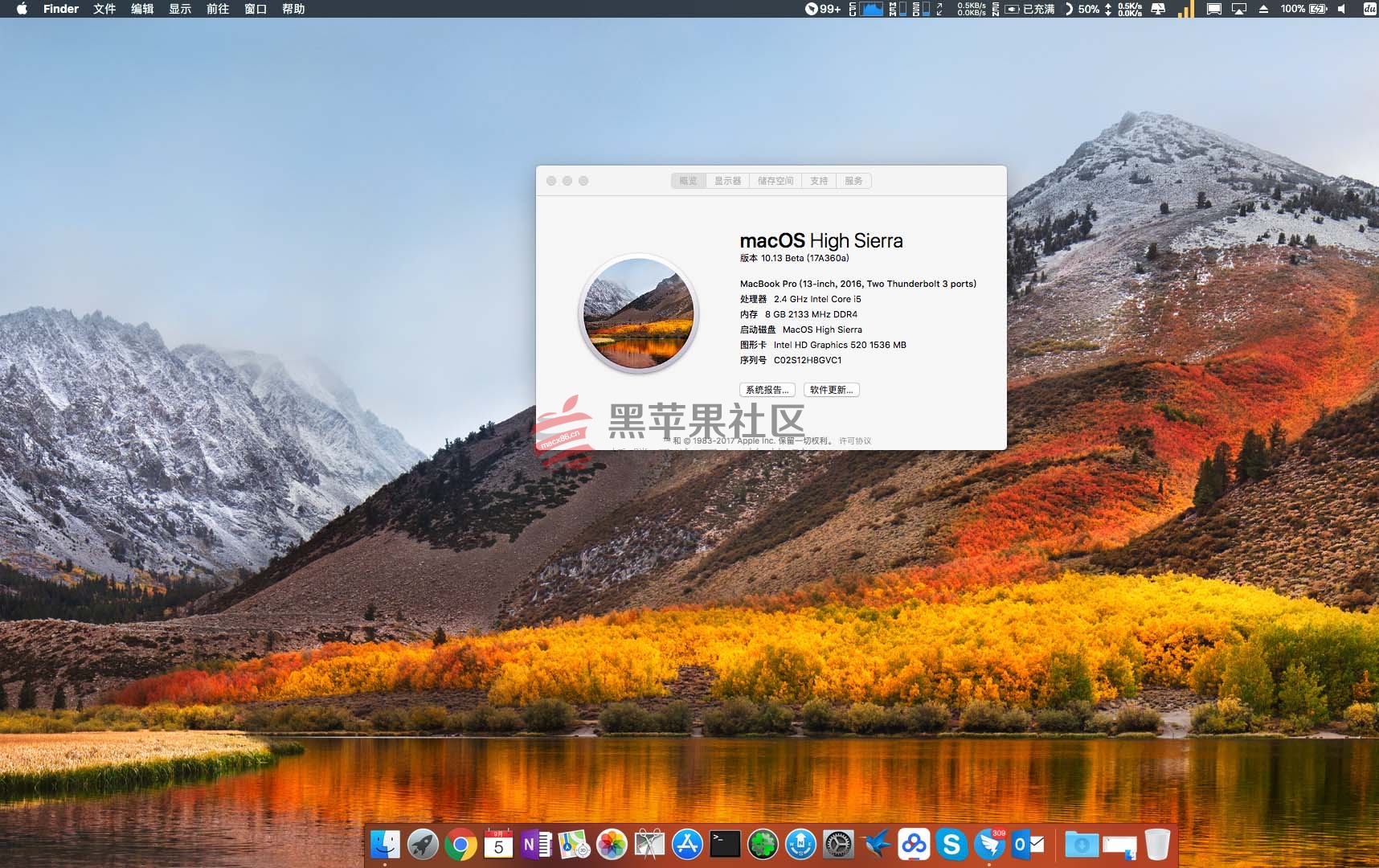Click the CPU usage graph in menu bar

866,9
